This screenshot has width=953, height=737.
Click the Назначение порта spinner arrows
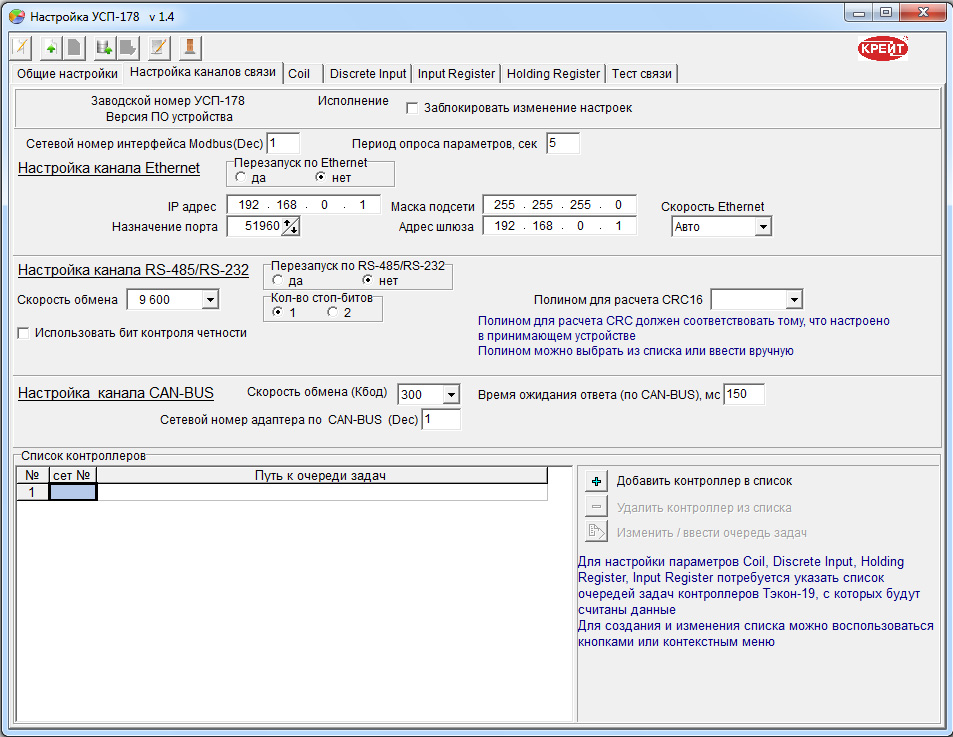[x=291, y=227]
